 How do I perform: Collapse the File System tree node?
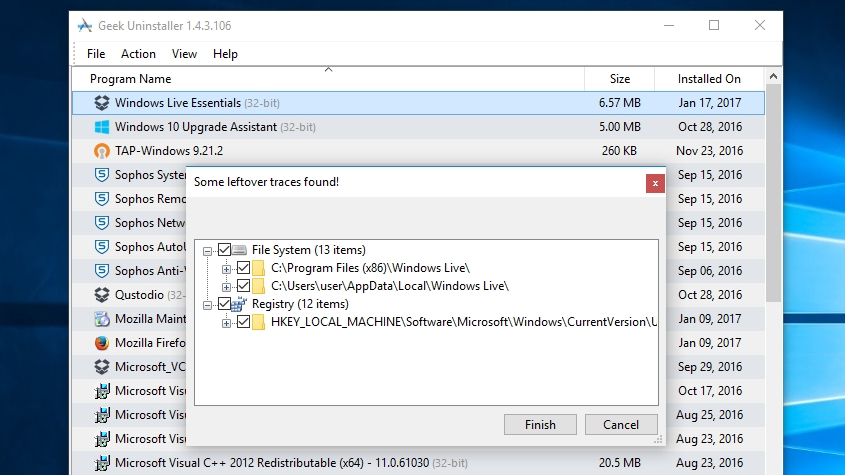point(207,251)
